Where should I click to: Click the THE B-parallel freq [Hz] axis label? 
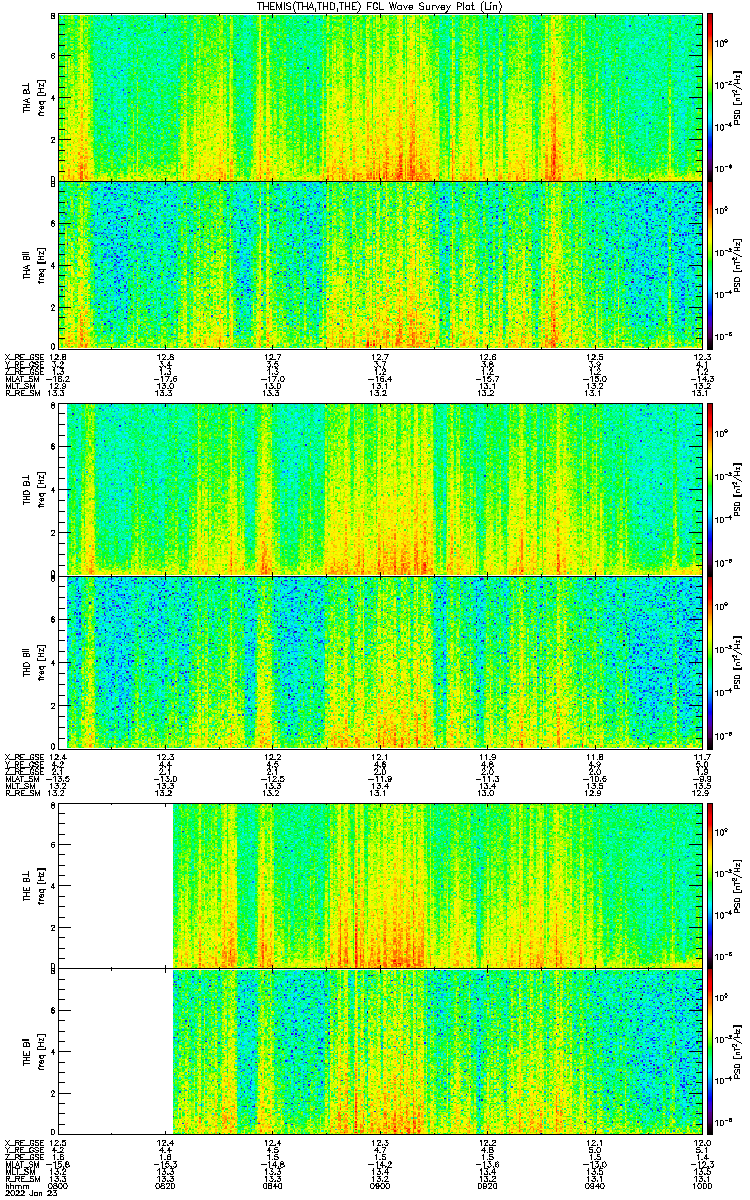[42, 1050]
